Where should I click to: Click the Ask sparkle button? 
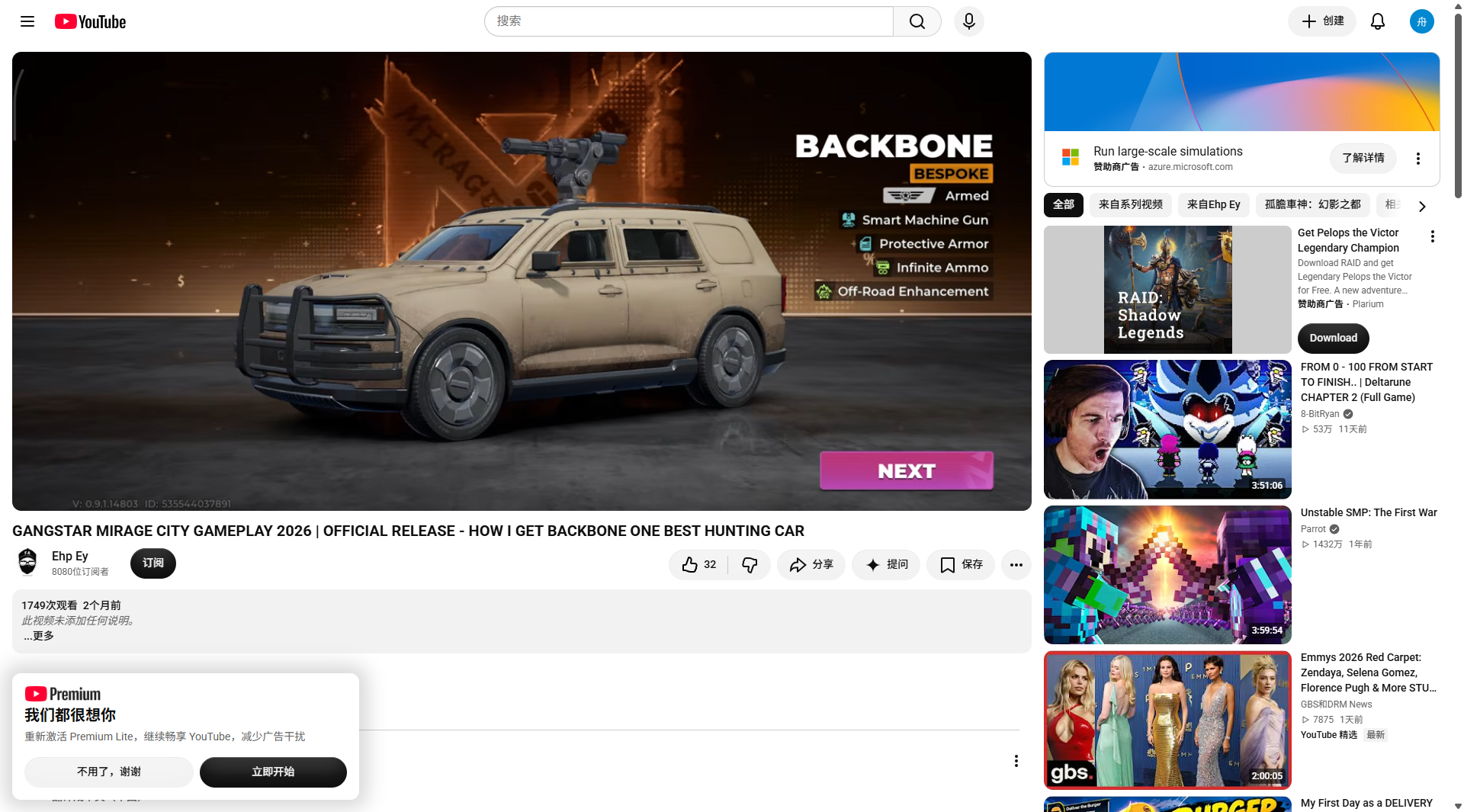(886, 565)
